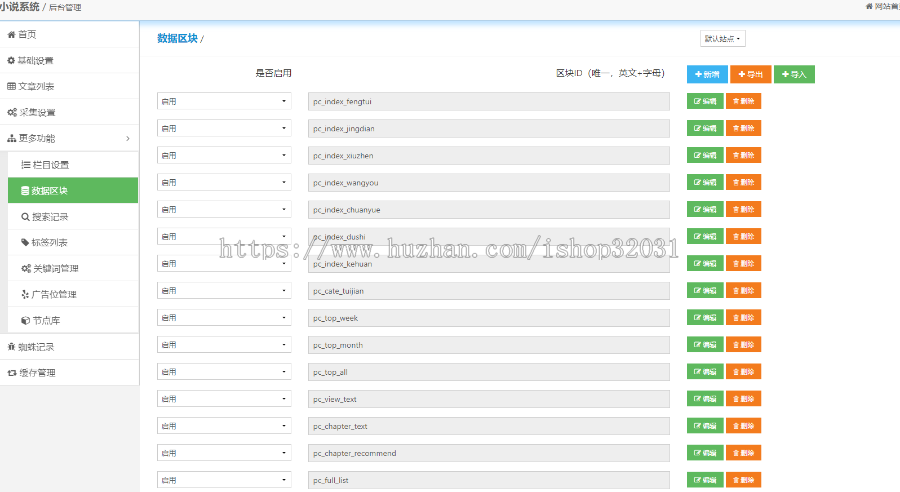Image resolution: width=900 pixels, height=492 pixels.
Task: Open enable dropdown for pc_top_month
Action: point(224,344)
